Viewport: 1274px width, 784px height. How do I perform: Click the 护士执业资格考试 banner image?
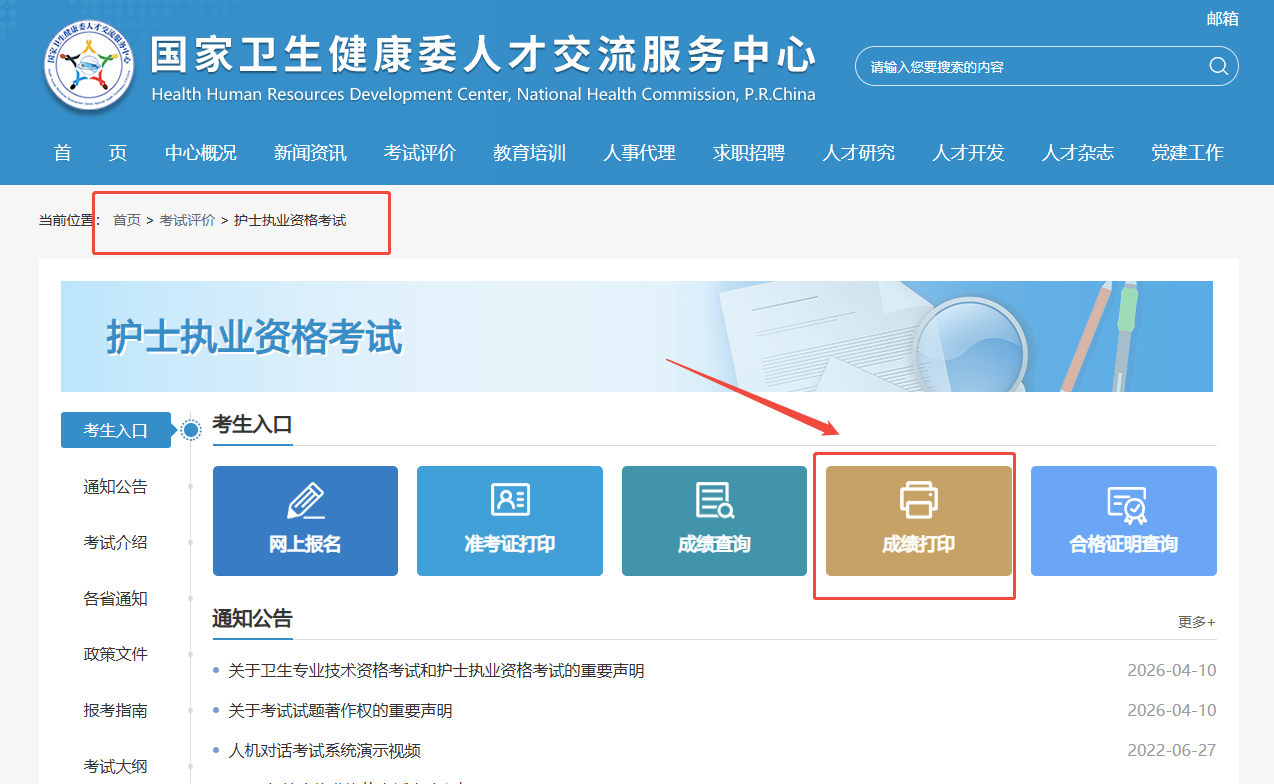pos(637,336)
